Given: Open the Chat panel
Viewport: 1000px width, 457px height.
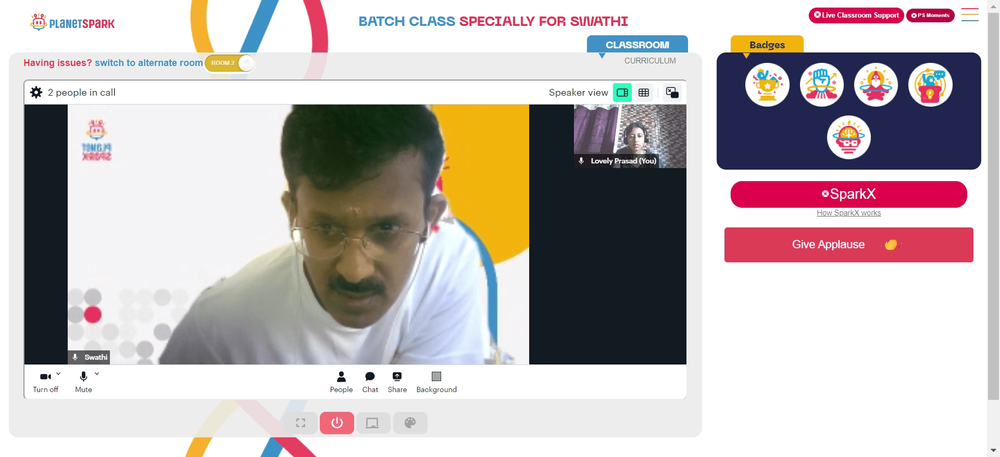Looking at the screenshot, I should click(x=370, y=381).
